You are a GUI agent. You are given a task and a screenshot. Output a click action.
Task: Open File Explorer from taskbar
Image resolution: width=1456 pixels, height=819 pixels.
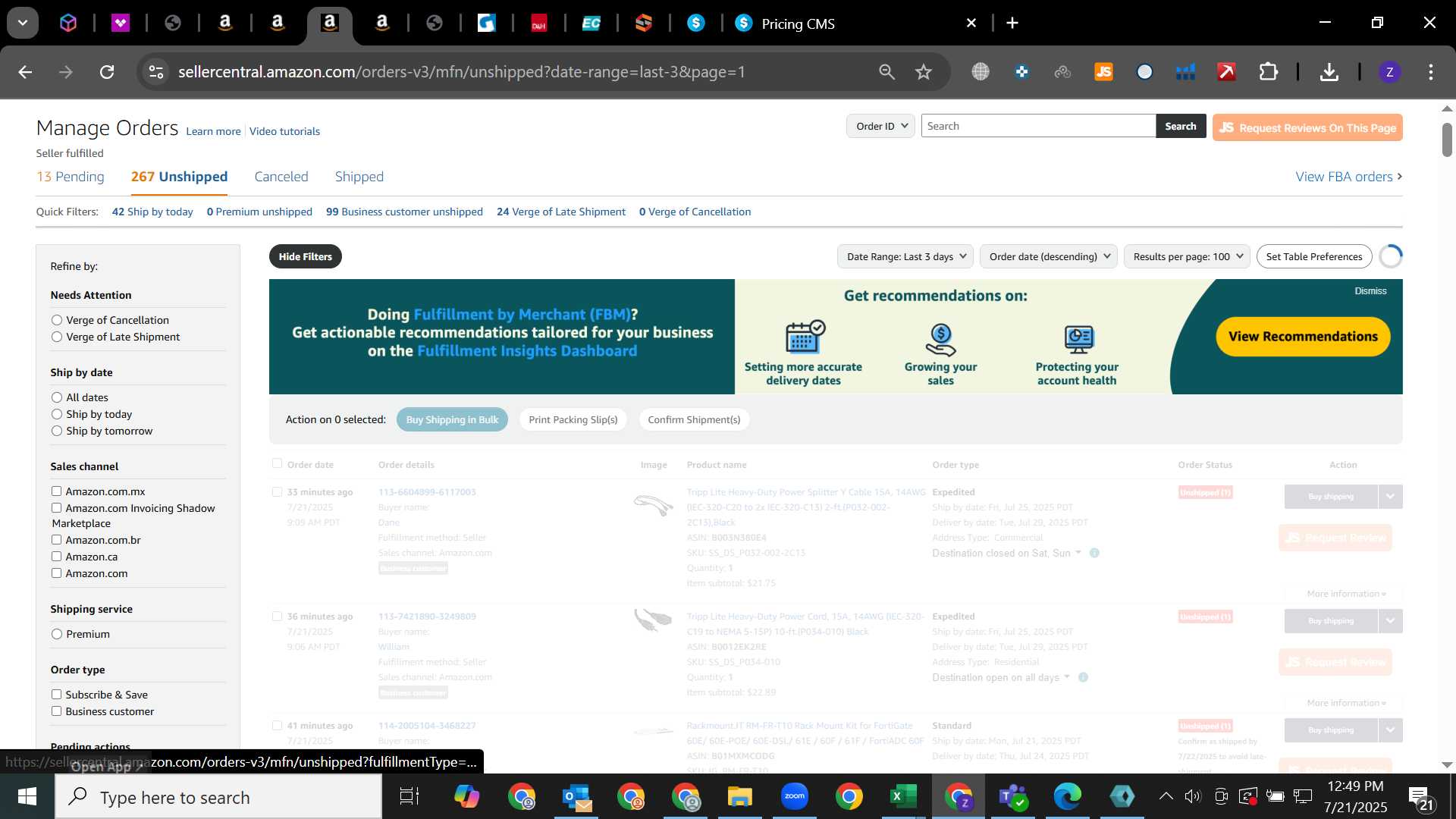[739, 796]
